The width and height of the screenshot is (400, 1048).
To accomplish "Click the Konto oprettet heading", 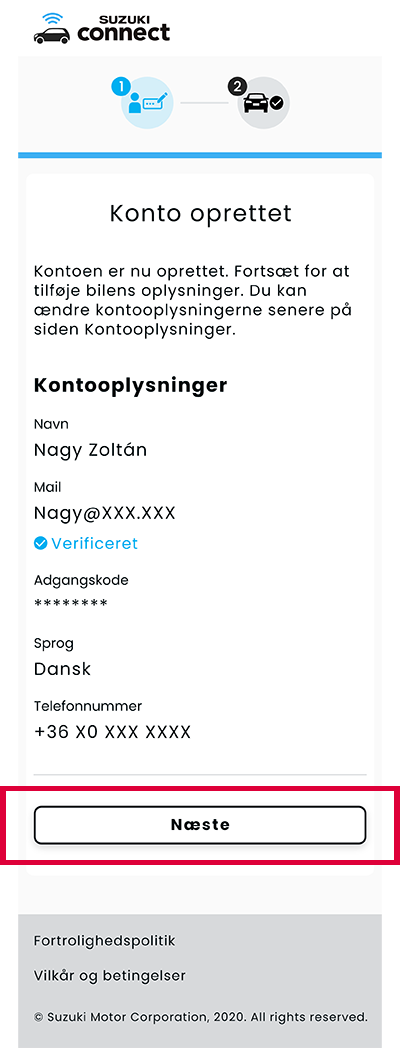I will click(x=201, y=214).
